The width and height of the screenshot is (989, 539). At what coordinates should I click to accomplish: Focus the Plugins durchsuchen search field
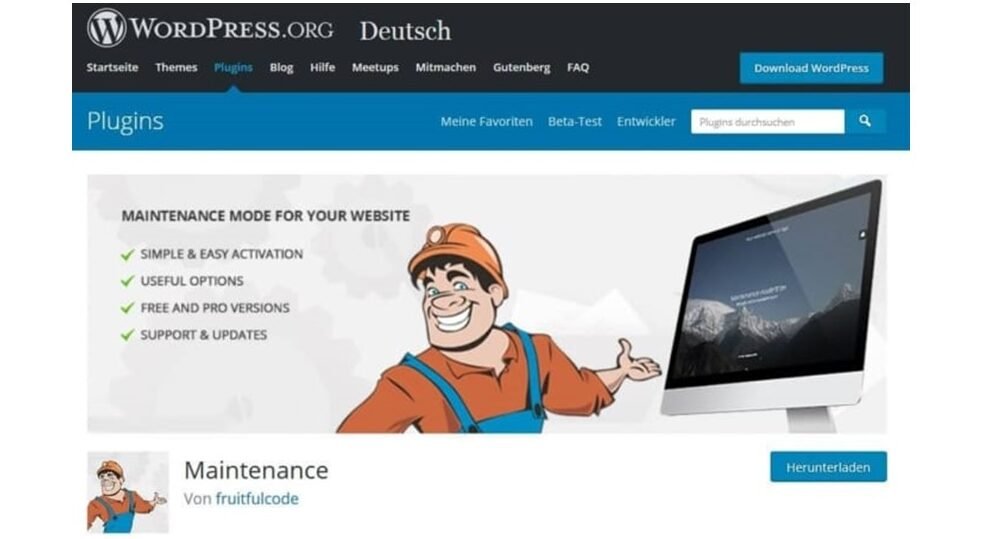[768, 122]
